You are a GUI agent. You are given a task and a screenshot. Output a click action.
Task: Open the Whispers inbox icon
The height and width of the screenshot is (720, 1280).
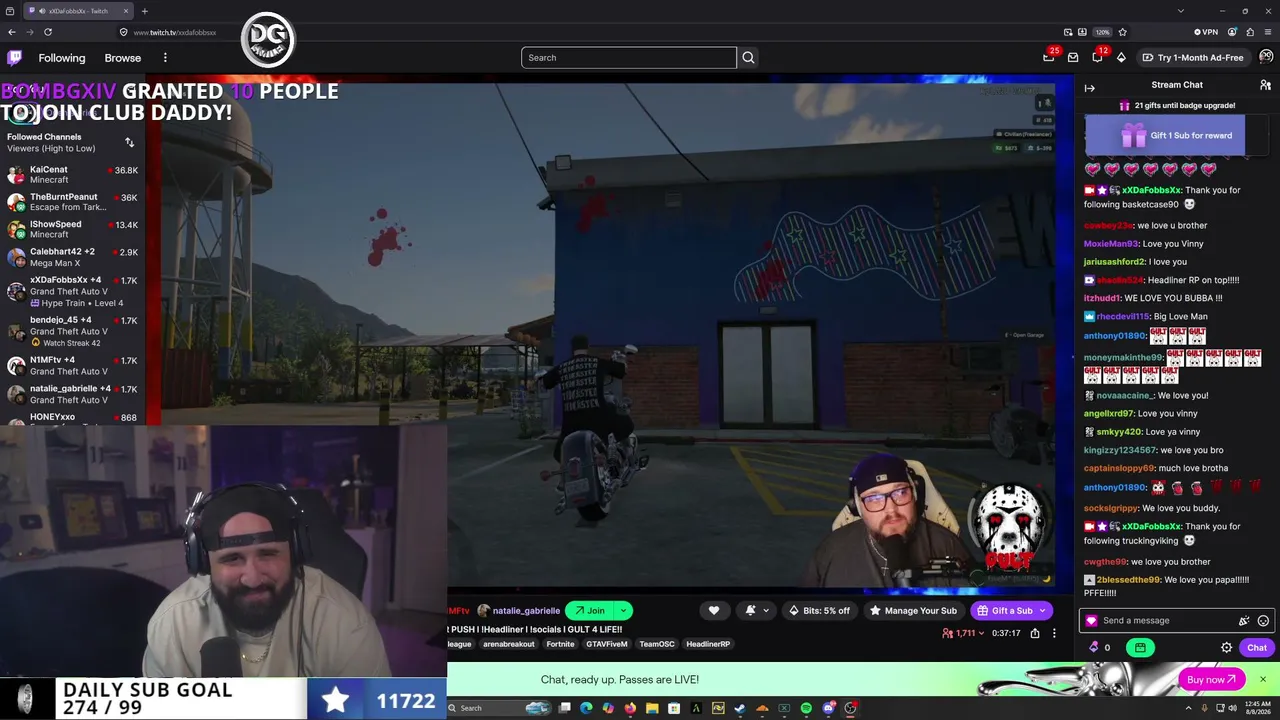tap(1073, 58)
